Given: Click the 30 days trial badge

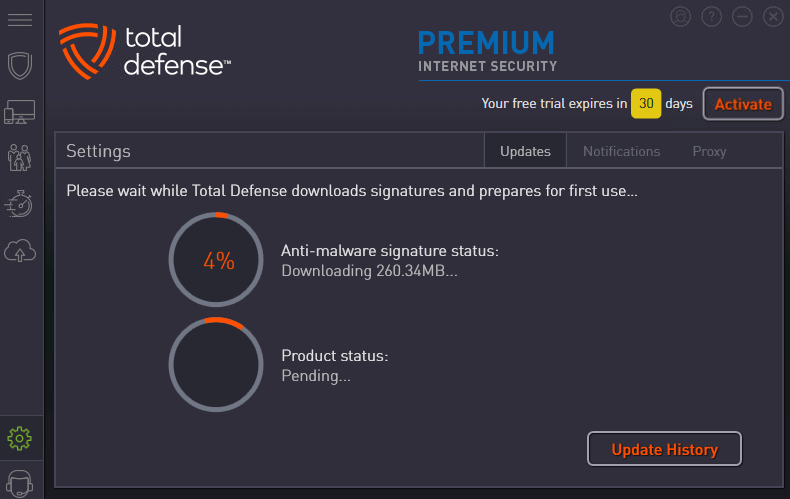Looking at the screenshot, I should point(646,103).
